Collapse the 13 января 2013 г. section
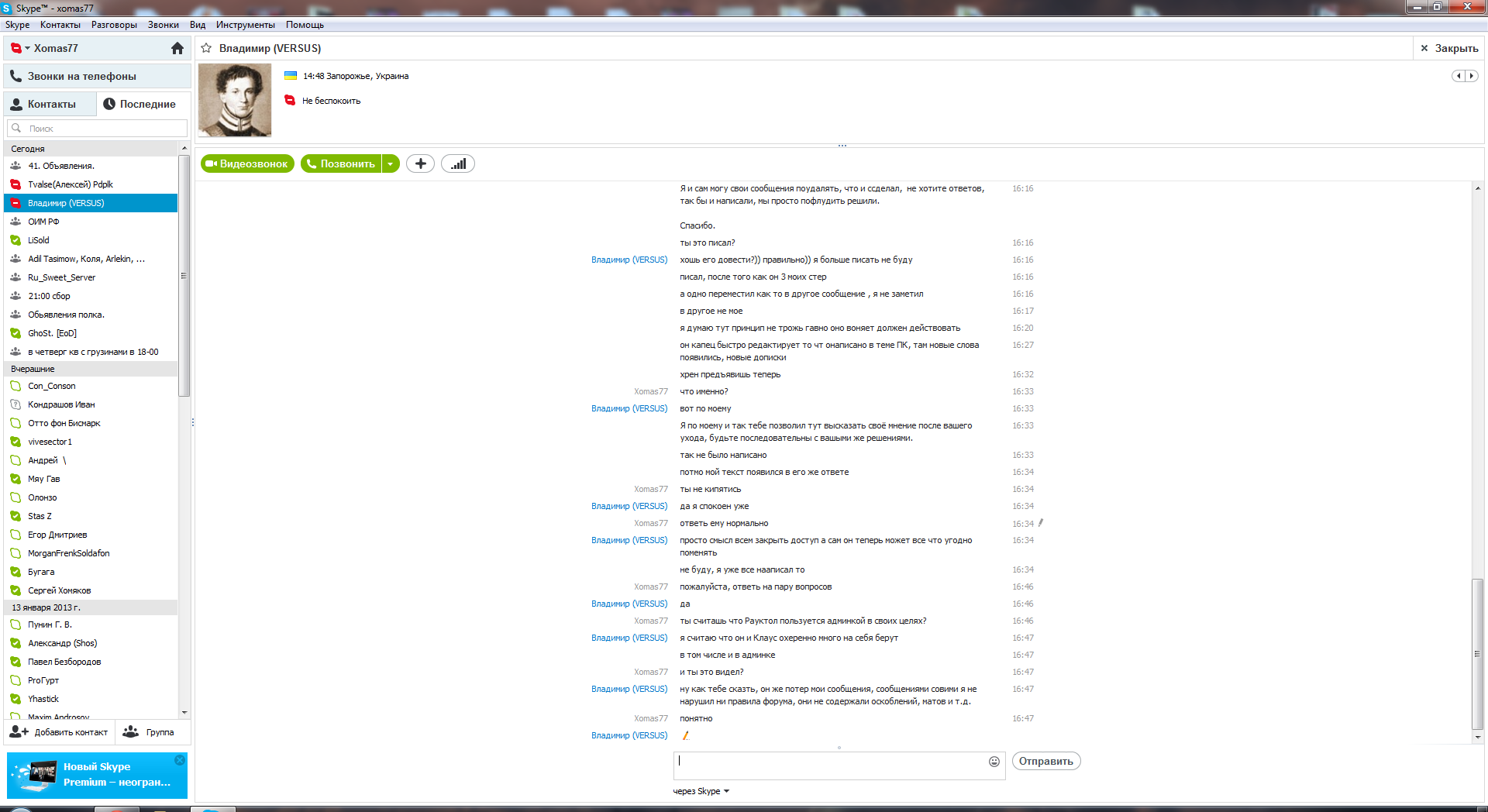 (x=91, y=607)
